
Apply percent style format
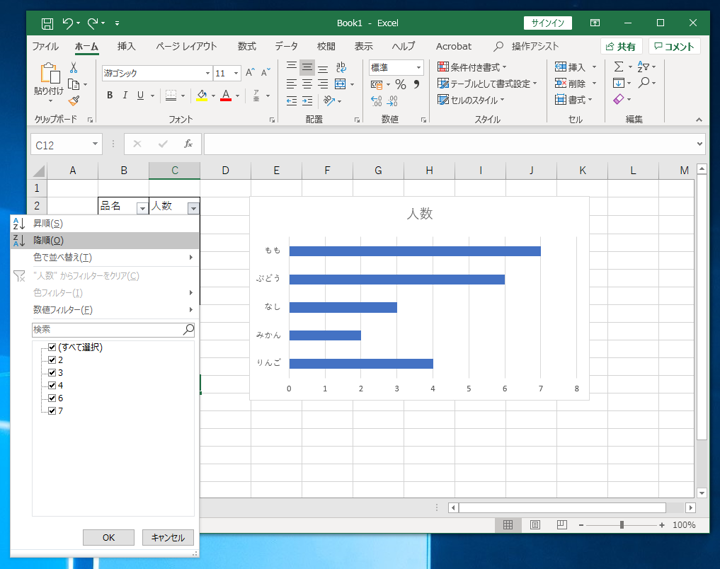[x=400, y=84]
